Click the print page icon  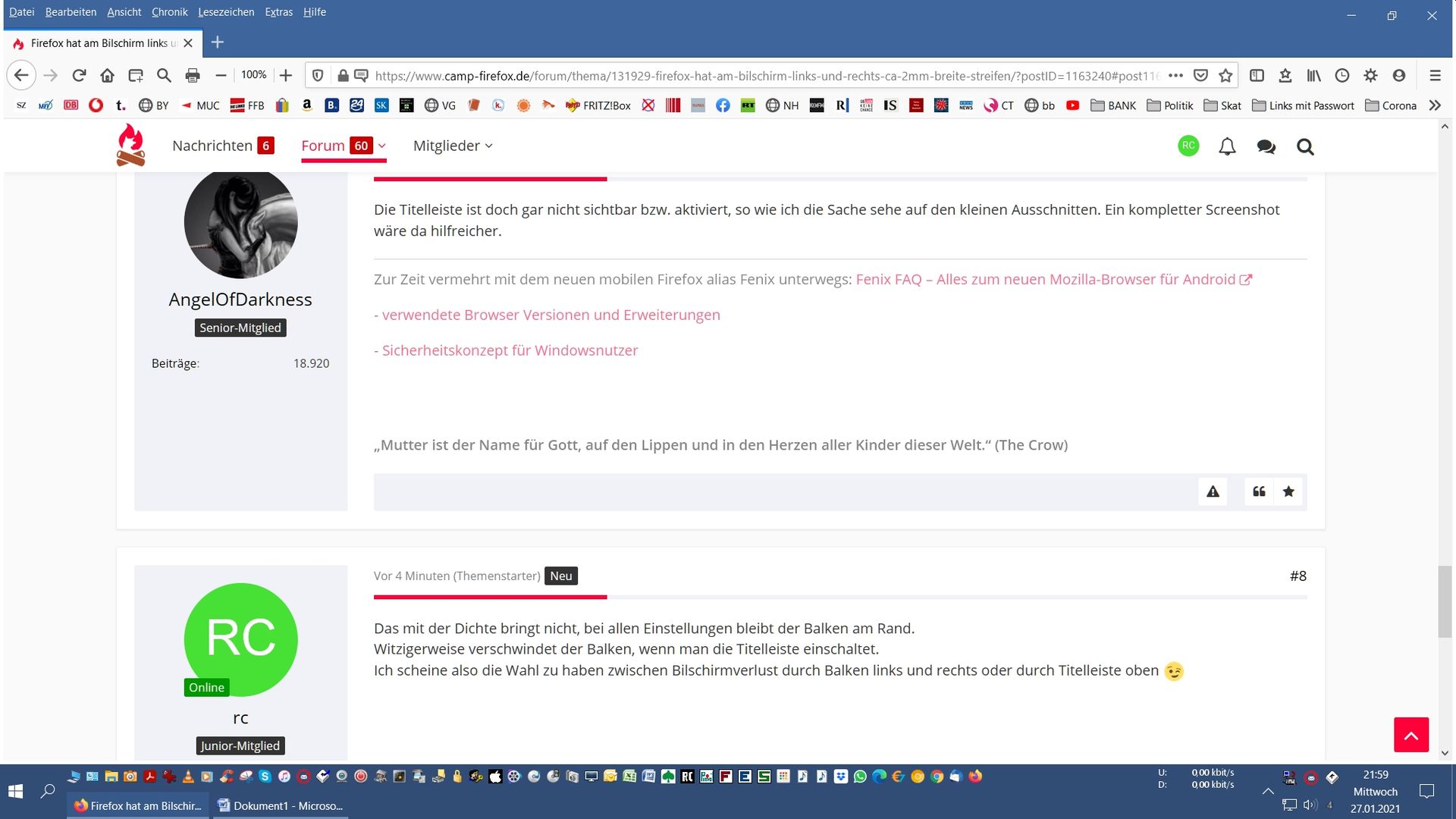pos(193,75)
